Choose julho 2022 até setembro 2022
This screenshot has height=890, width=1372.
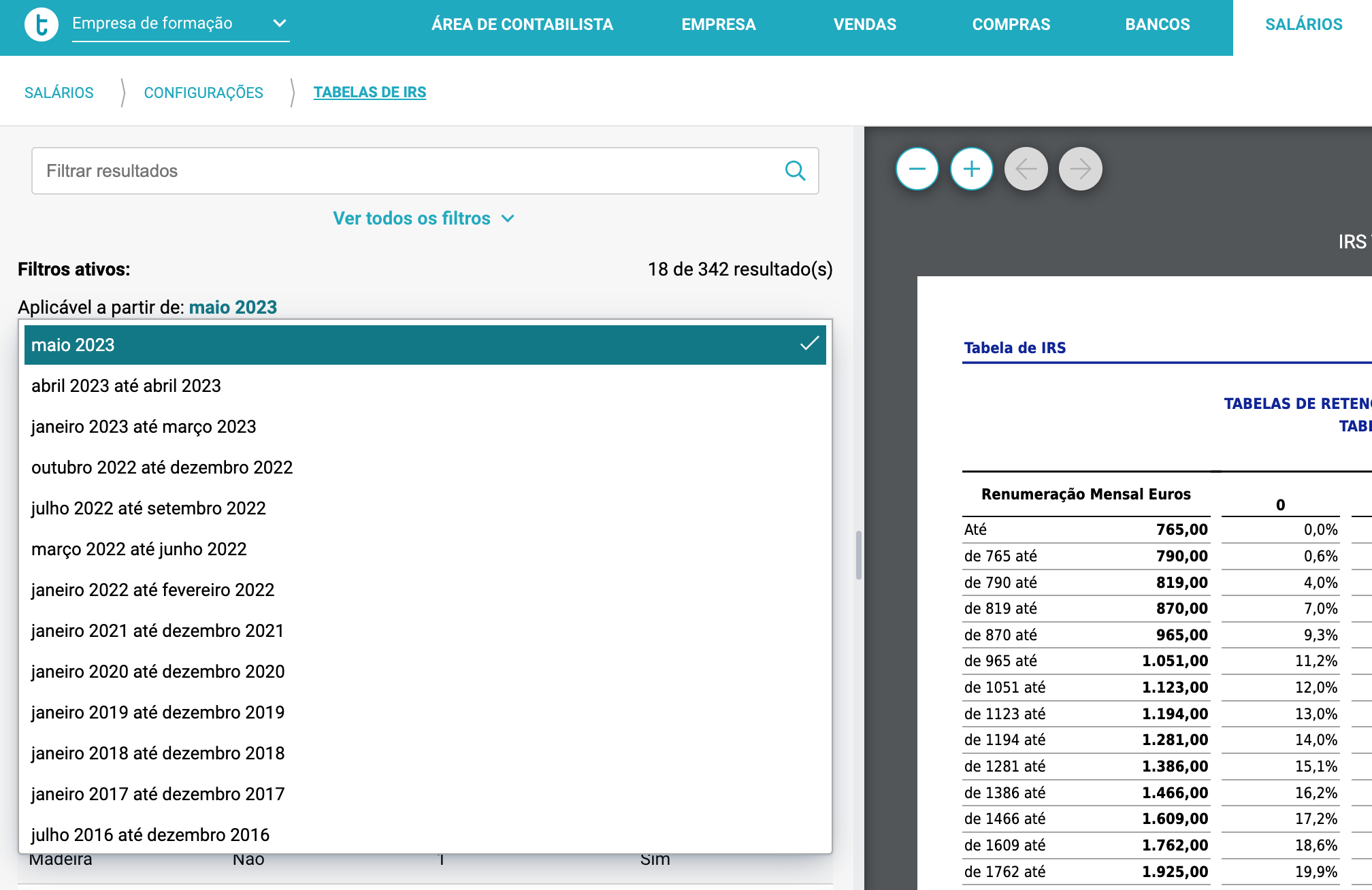(x=425, y=508)
